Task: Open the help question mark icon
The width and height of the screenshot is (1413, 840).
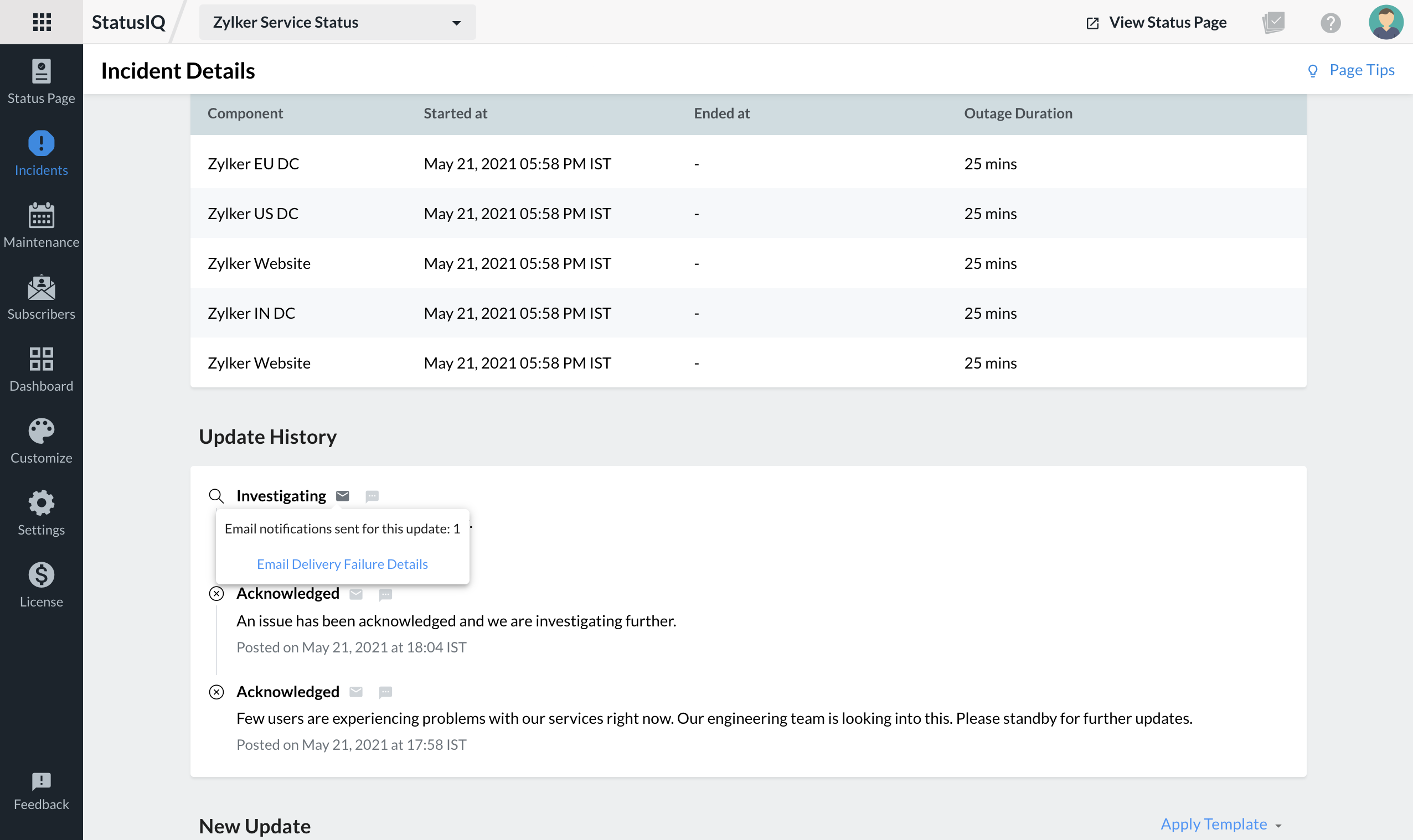Action: (x=1331, y=23)
